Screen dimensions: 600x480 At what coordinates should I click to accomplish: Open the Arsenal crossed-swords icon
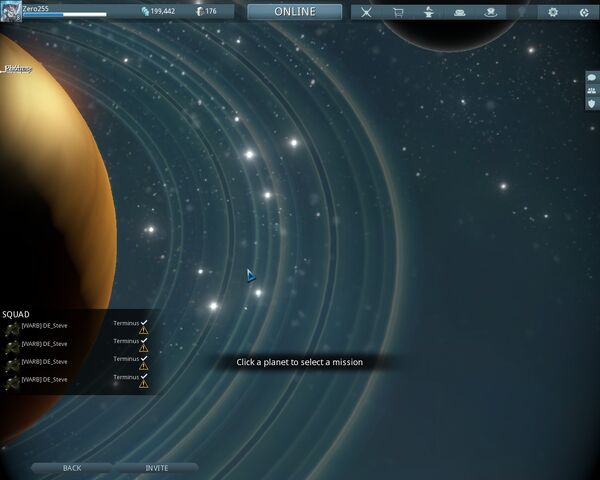366,13
